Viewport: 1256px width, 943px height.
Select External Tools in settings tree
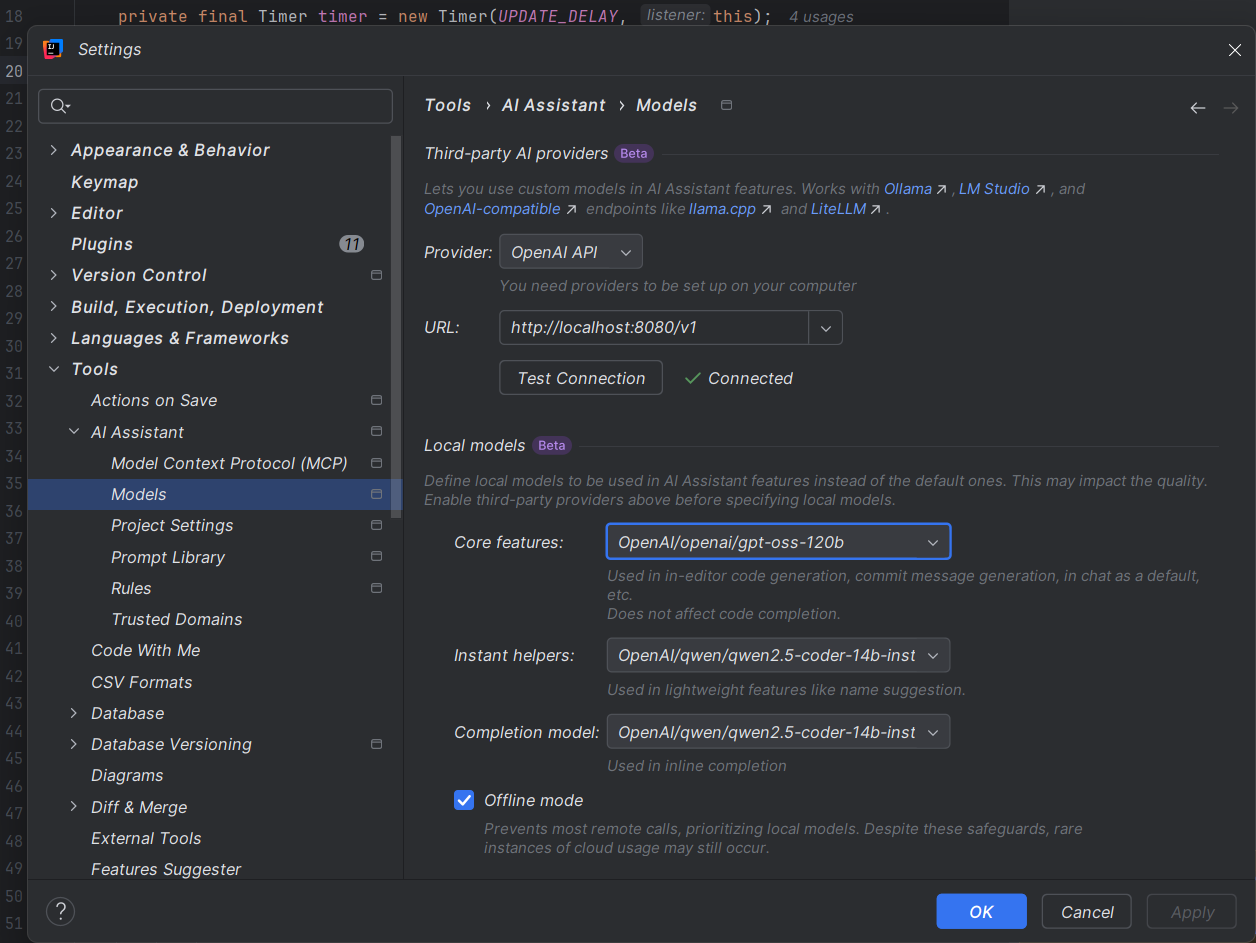pyautogui.click(x=146, y=838)
